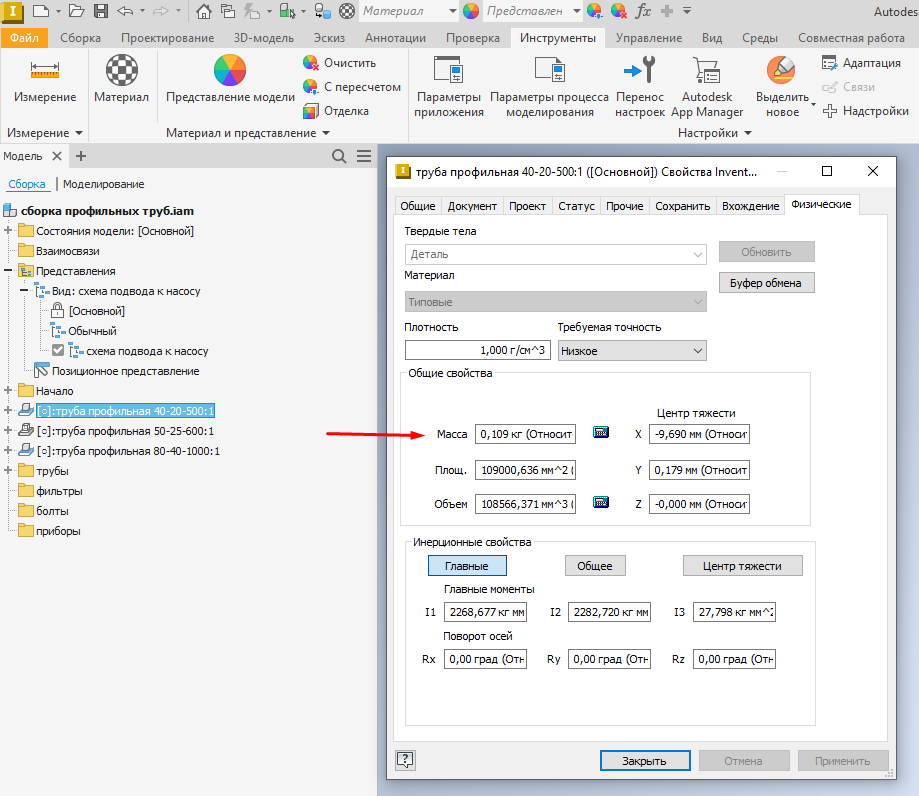Click help question icon in dialog
Screen dimensions: 919x796
click(x=405, y=760)
